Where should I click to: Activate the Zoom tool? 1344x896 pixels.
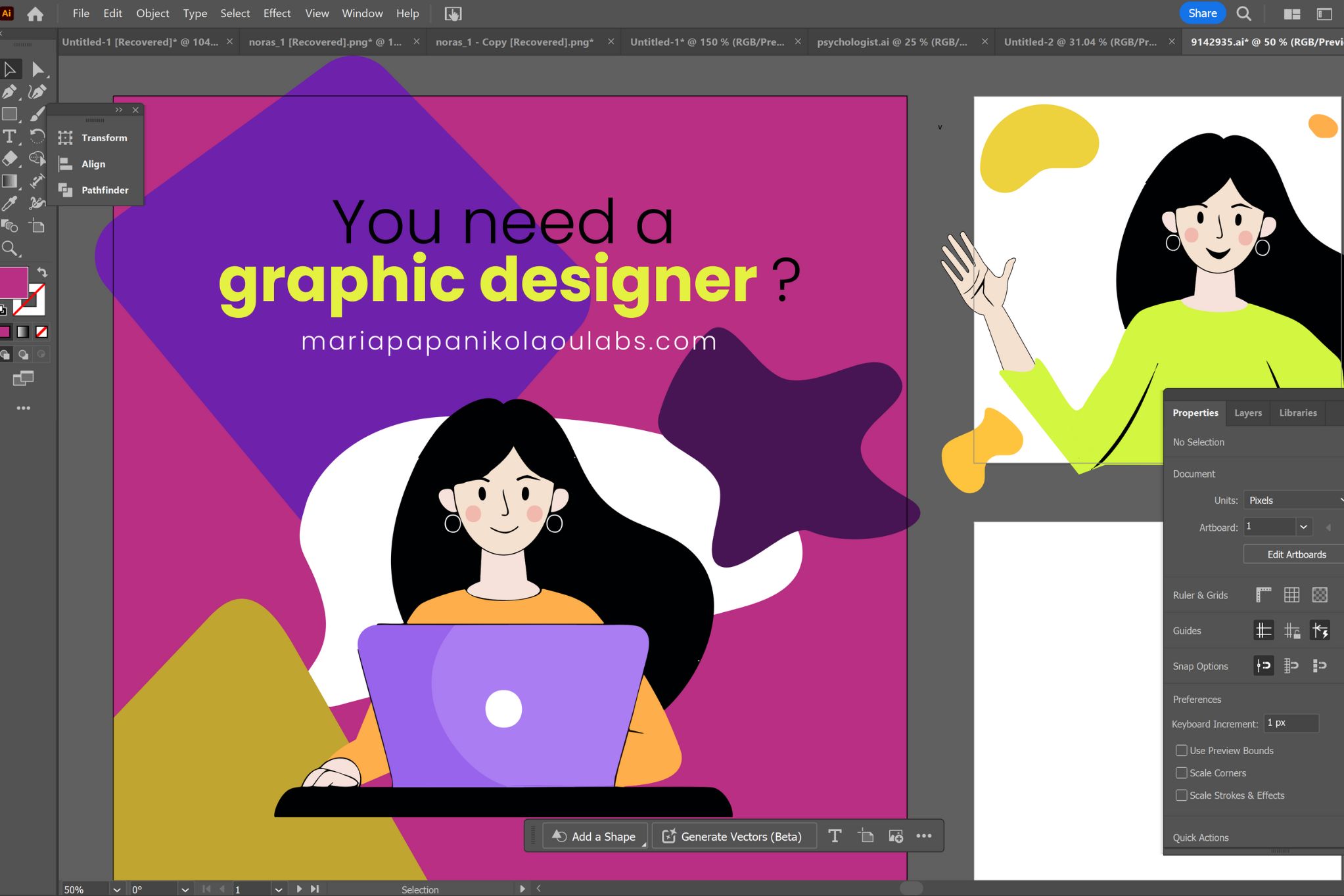coord(9,248)
